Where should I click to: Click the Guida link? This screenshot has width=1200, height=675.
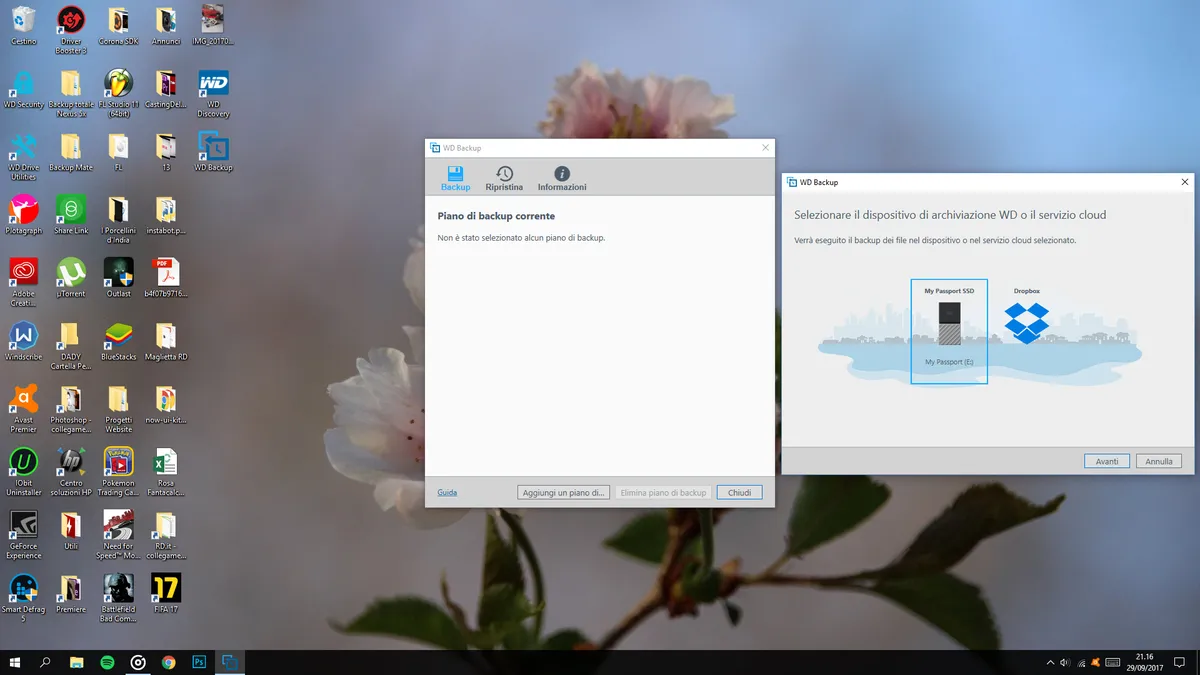(447, 492)
